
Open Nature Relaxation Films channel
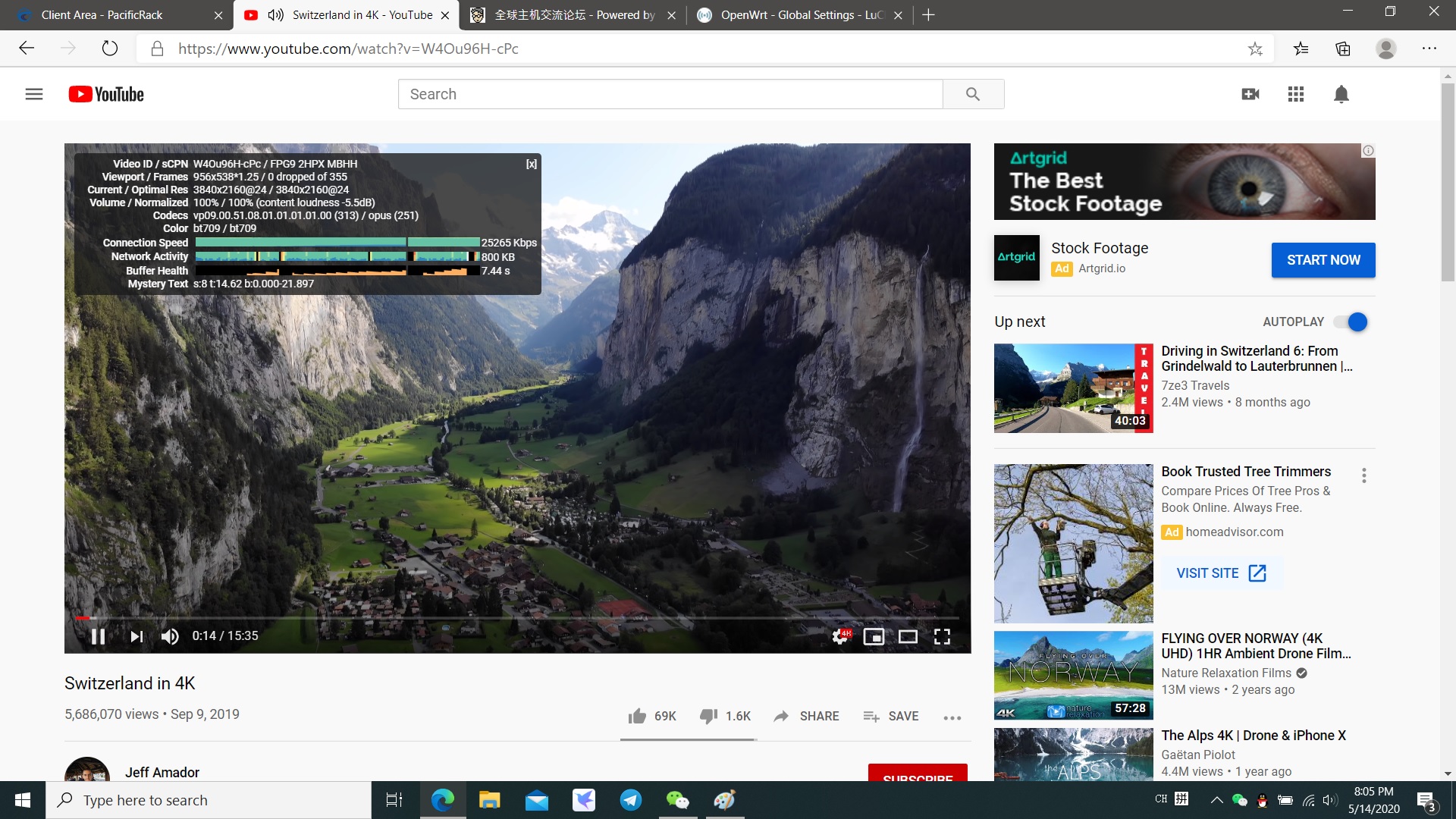[x=1225, y=673]
